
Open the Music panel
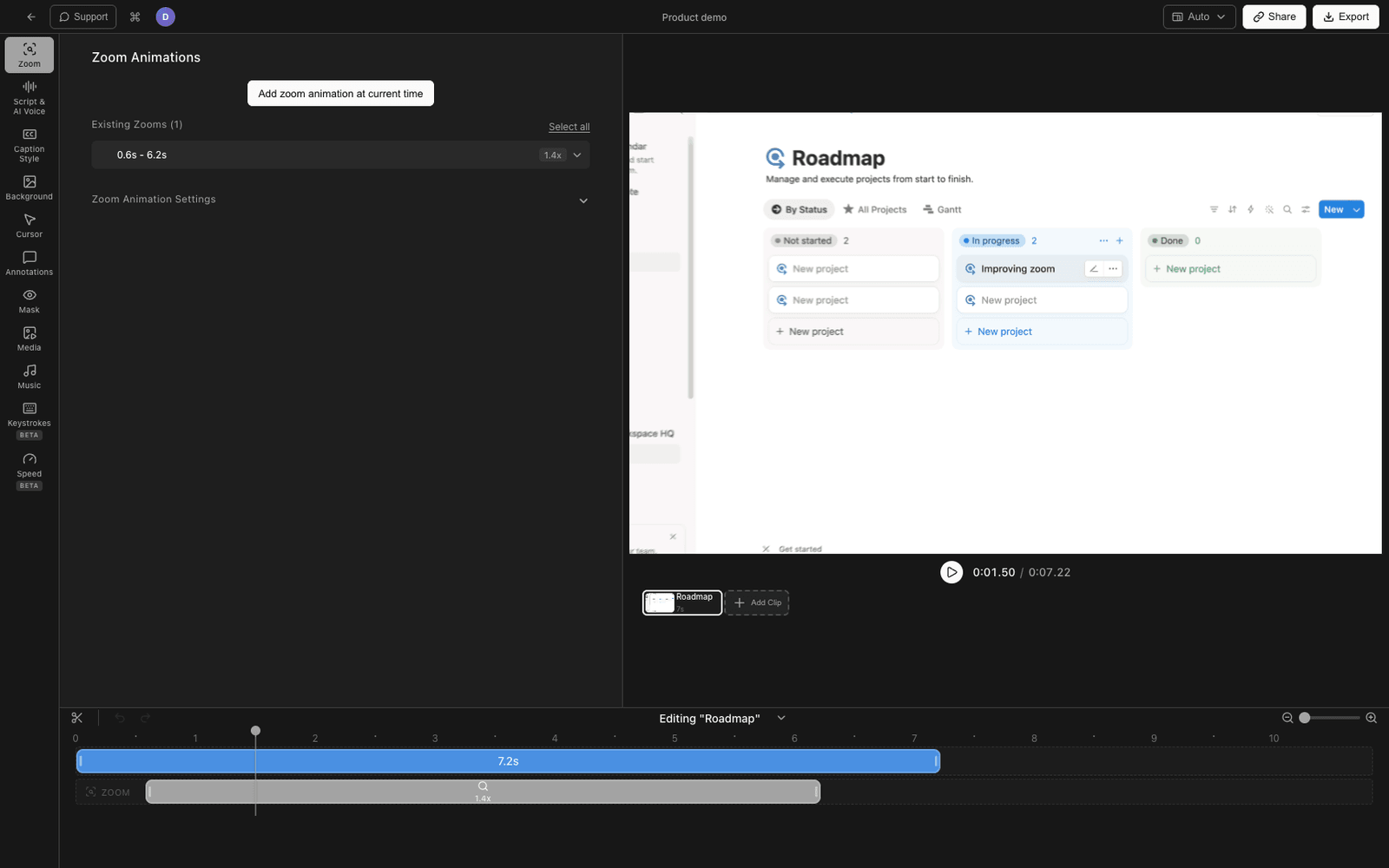(x=30, y=377)
